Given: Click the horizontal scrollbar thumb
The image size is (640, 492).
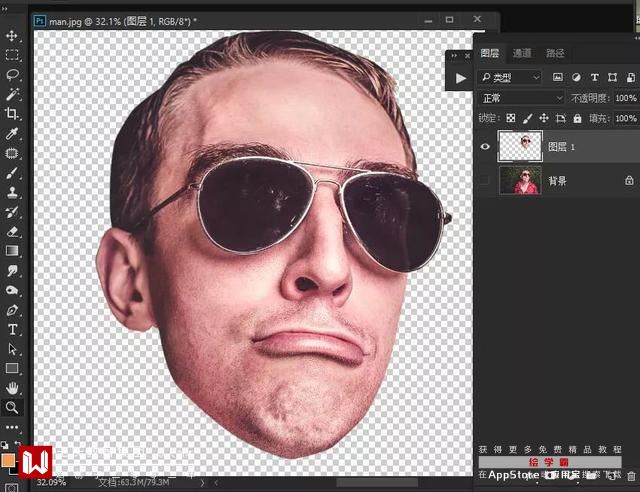Looking at the screenshot, I should 376,483.
